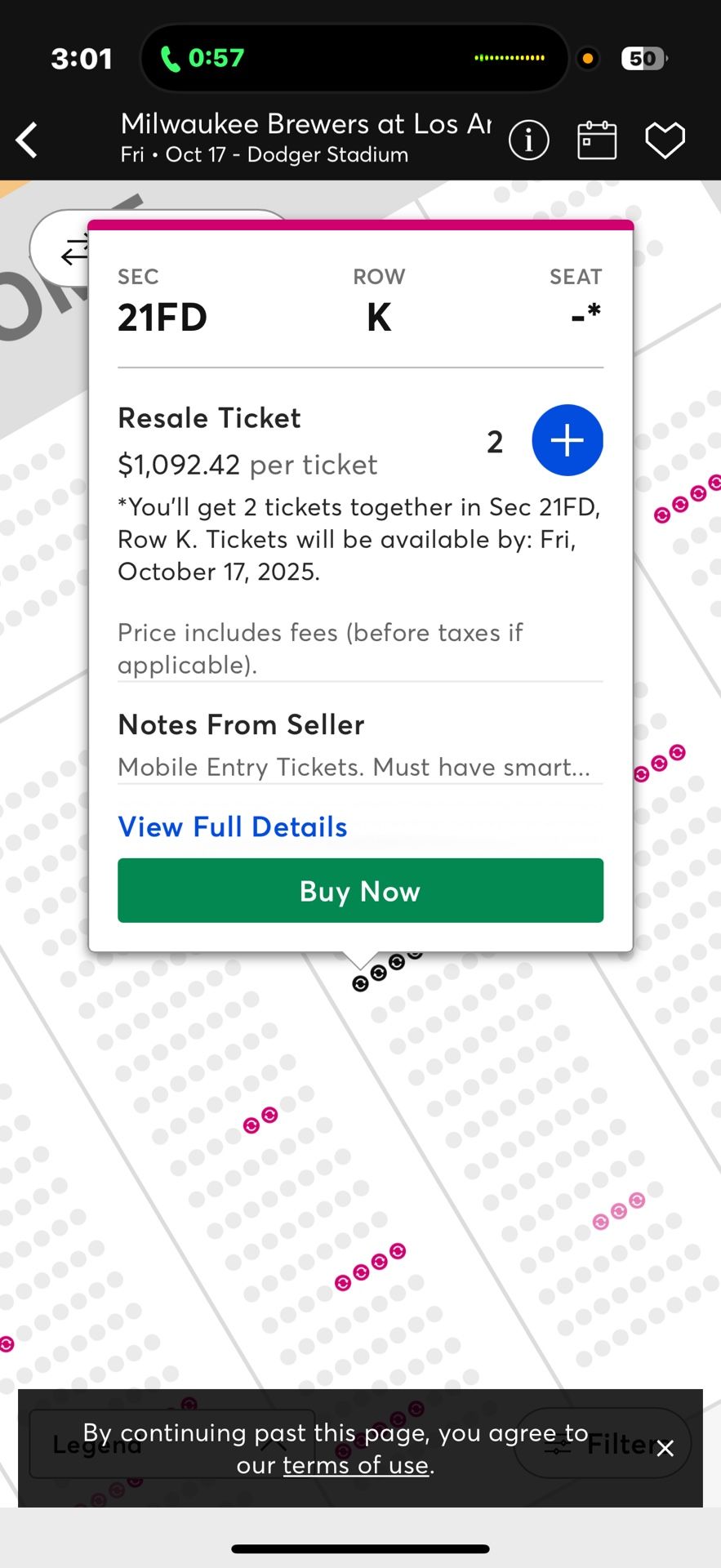
Task: Dismiss the terms of use banner with the X
Action: point(665,1448)
